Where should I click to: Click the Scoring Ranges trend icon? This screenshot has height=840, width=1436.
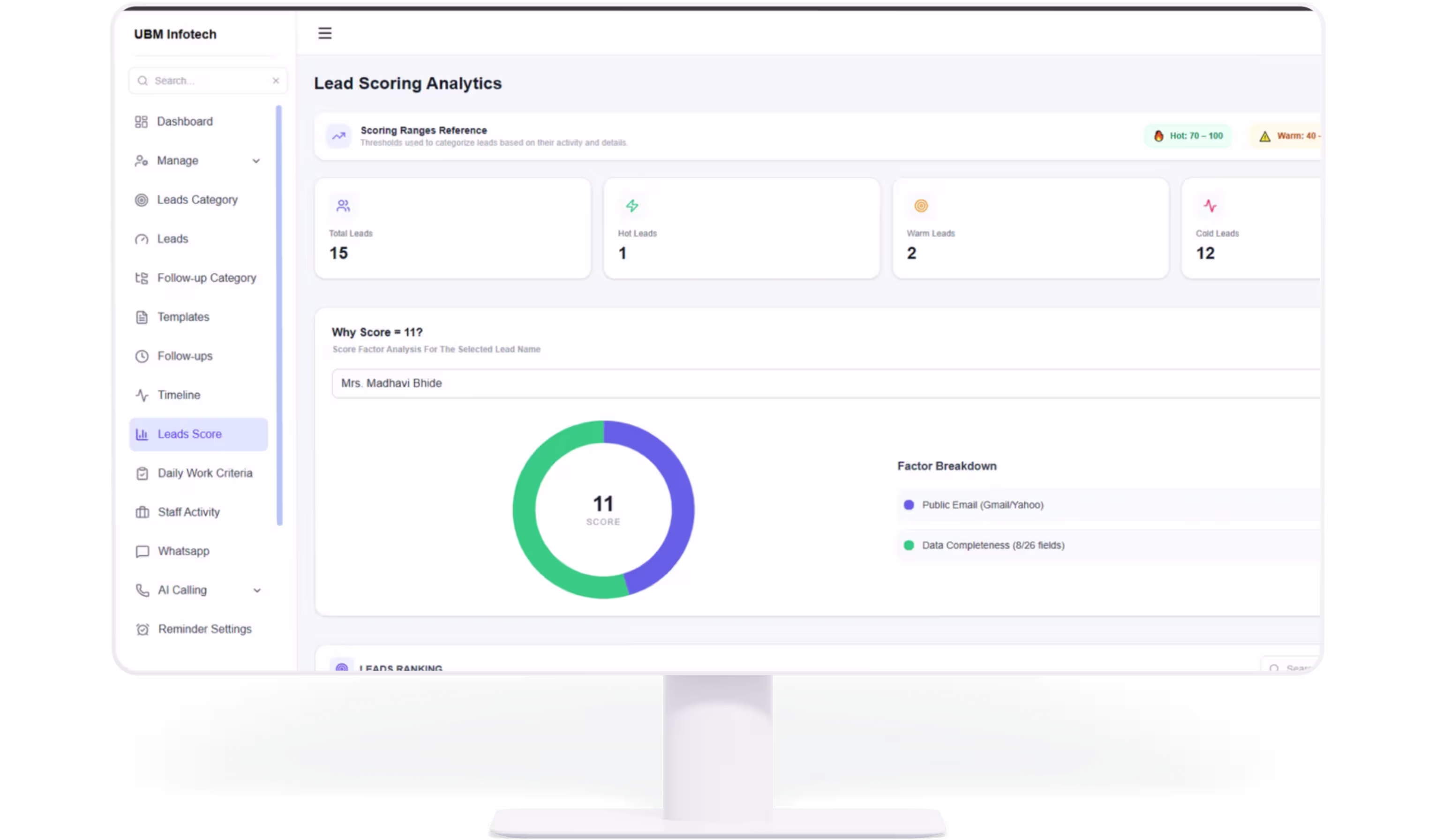[338, 135]
